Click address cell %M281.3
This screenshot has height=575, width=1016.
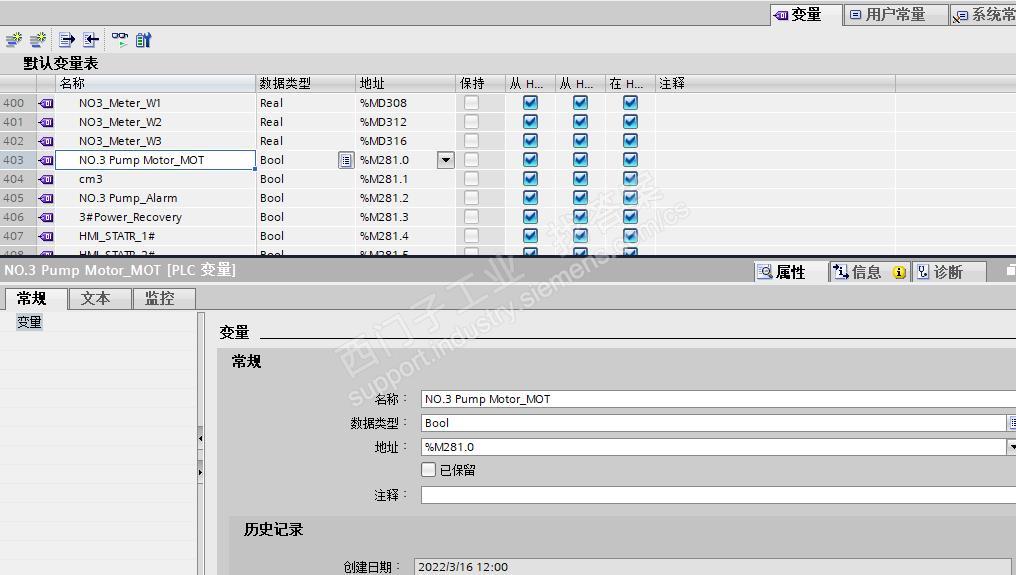tap(405, 217)
